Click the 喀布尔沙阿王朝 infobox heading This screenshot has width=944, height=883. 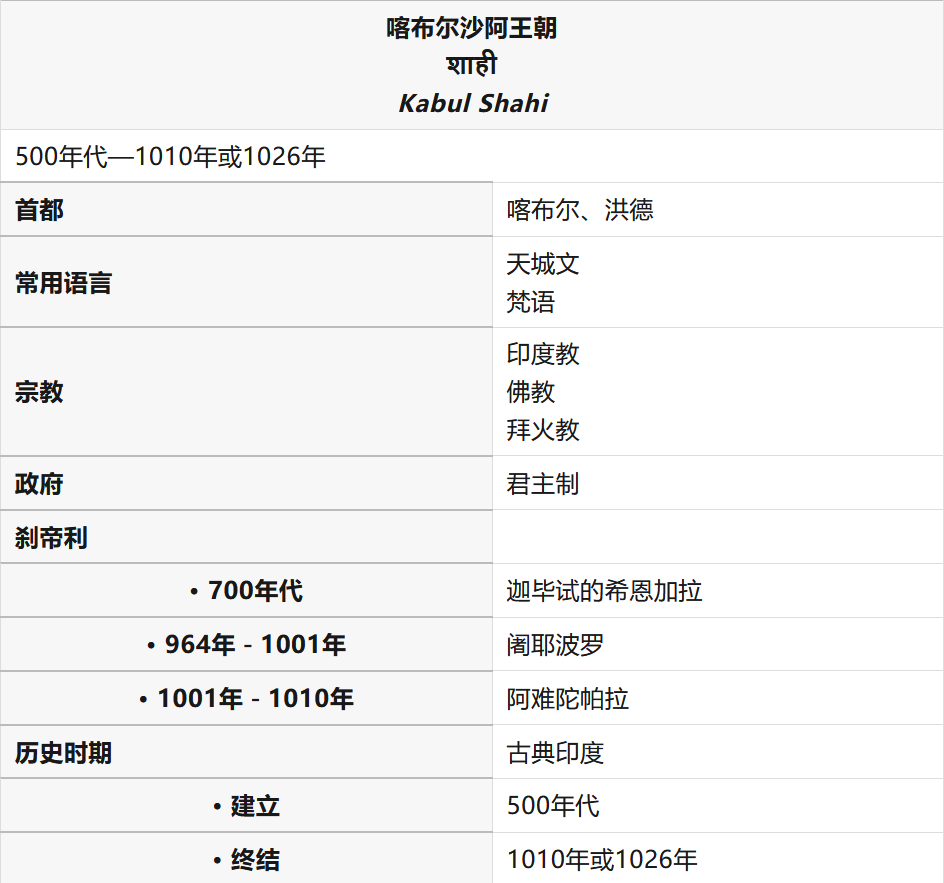[x=472, y=28]
